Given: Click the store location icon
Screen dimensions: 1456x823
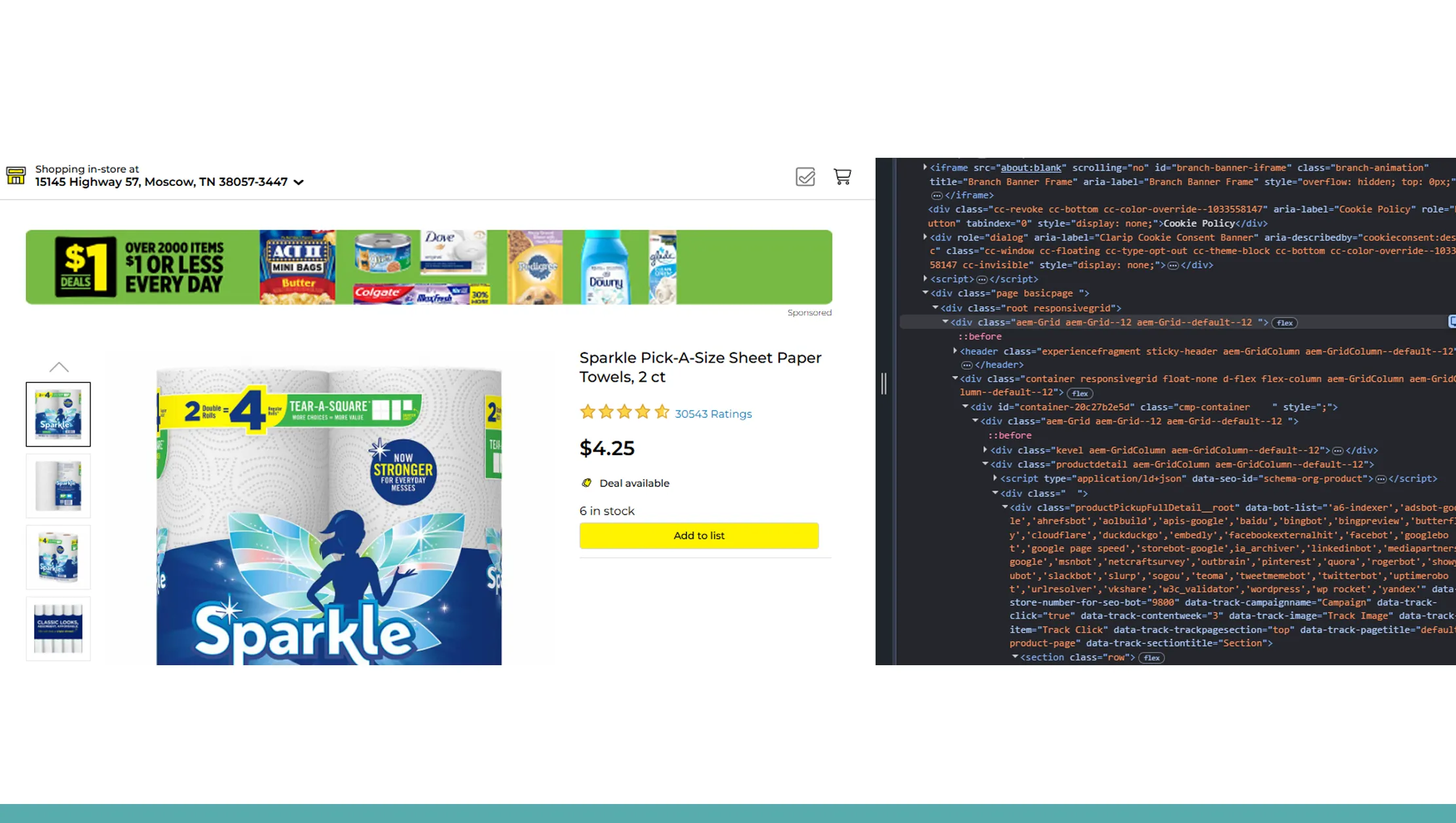Looking at the screenshot, I should (16, 175).
